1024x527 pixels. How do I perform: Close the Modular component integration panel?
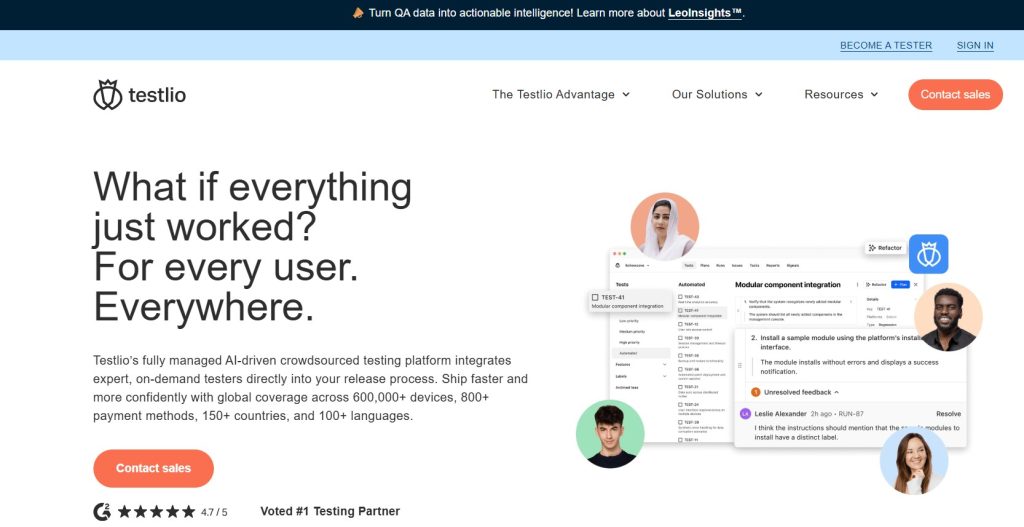coord(916,285)
